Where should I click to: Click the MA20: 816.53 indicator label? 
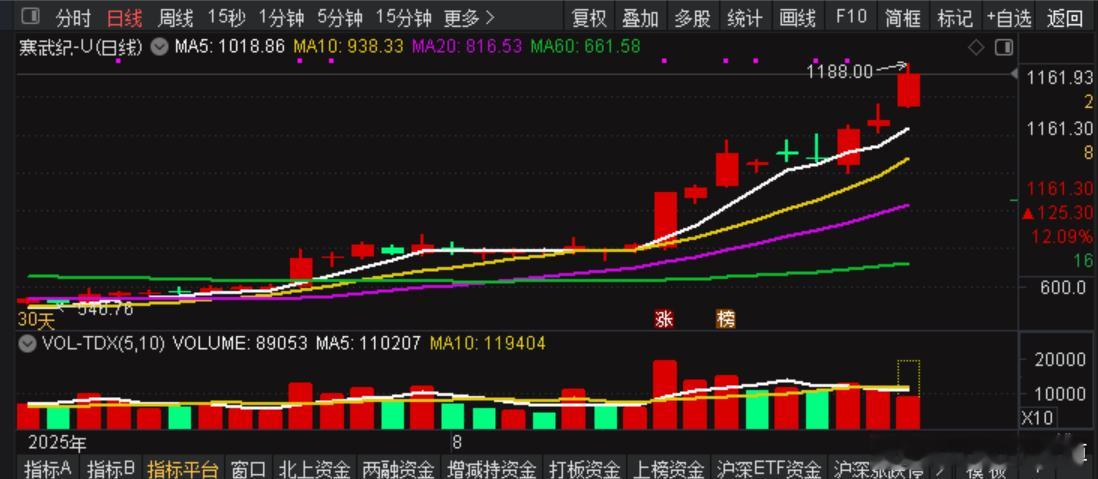(467, 48)
